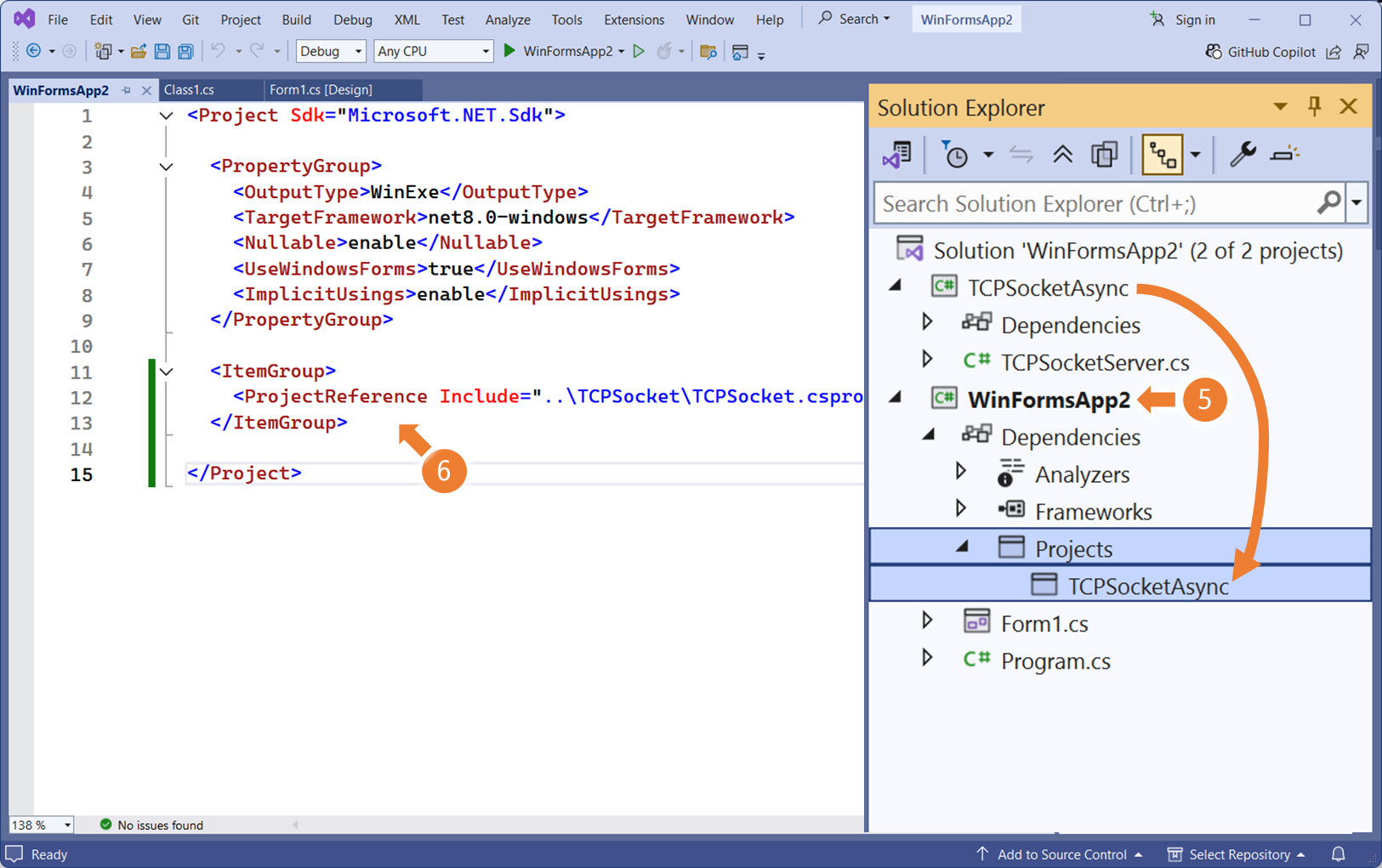
Task: Open the Any CPU platform dropdown
Action: pos(433,51)
